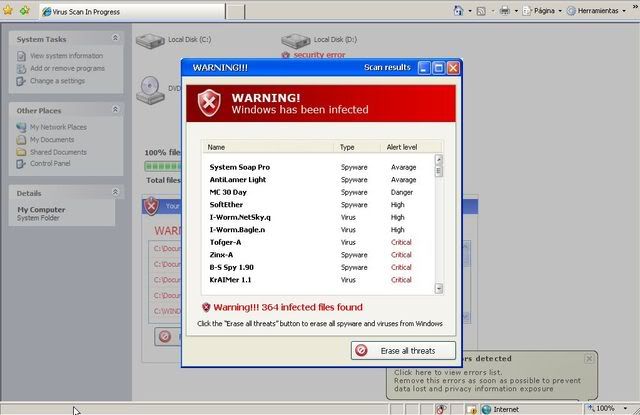Close the WARNING!!! dialog
This screenshot has height=415, width=640.
(453, 68)
